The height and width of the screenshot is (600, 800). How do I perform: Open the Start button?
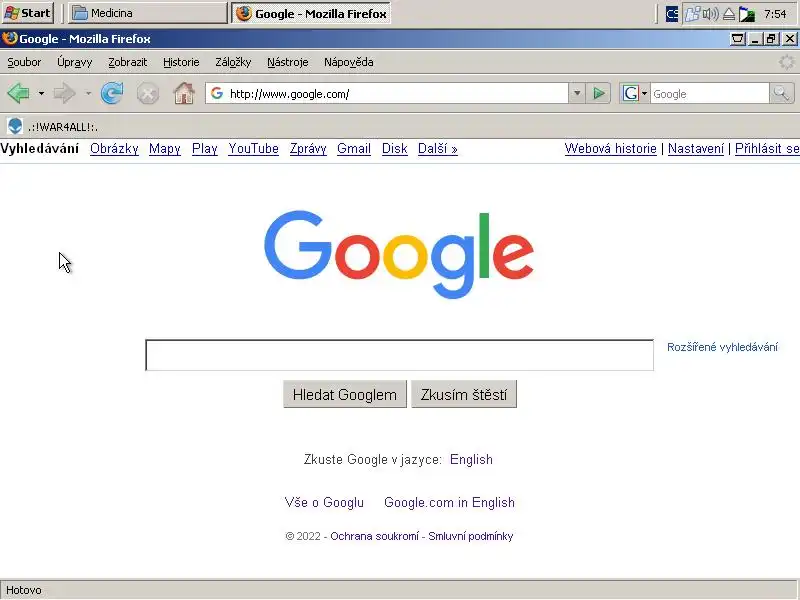(28, 13)
